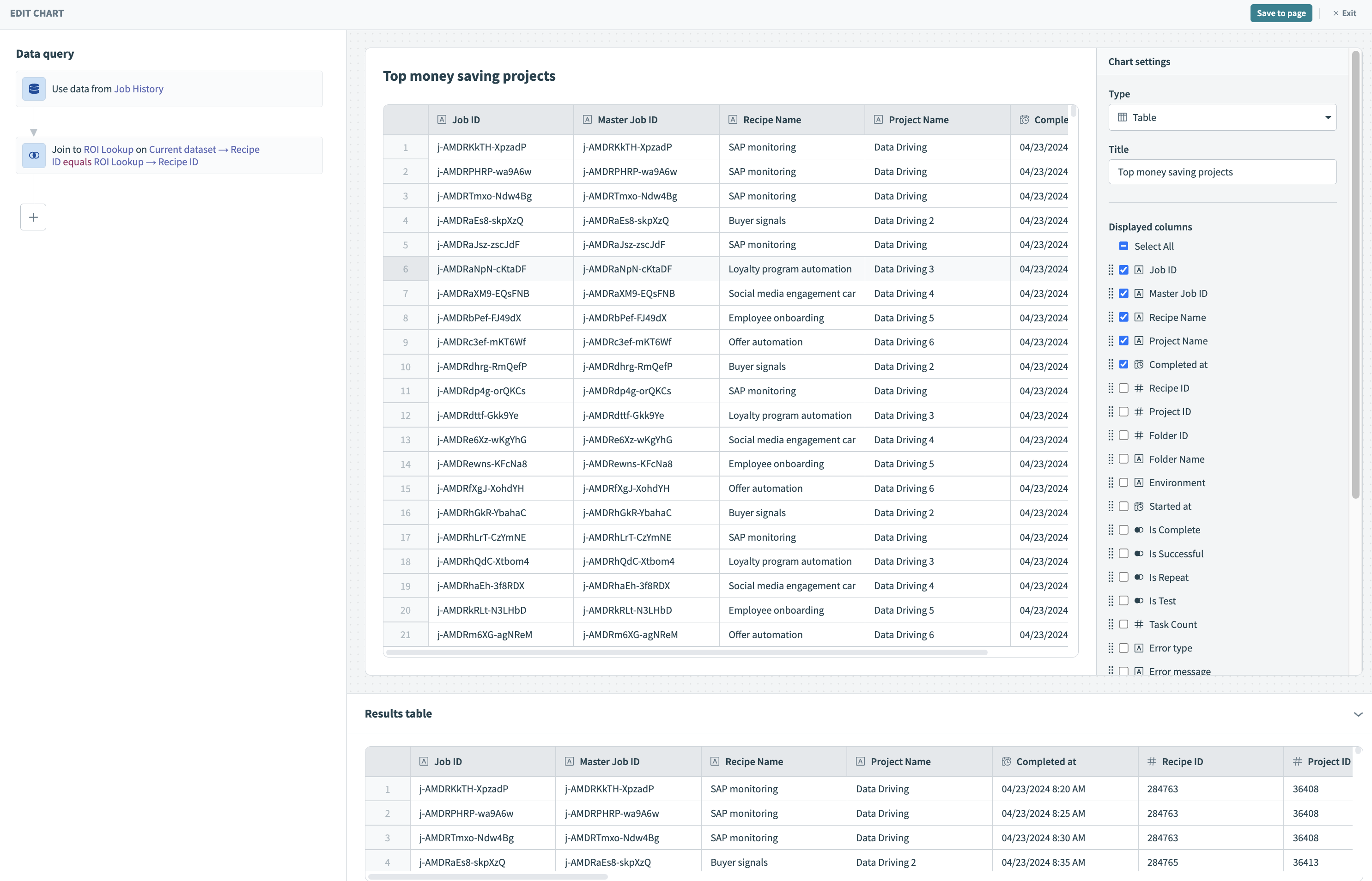Click drag handle beside Is Complete
Viewport: 1372px width, 881px height.
[x=1111, y=530]
